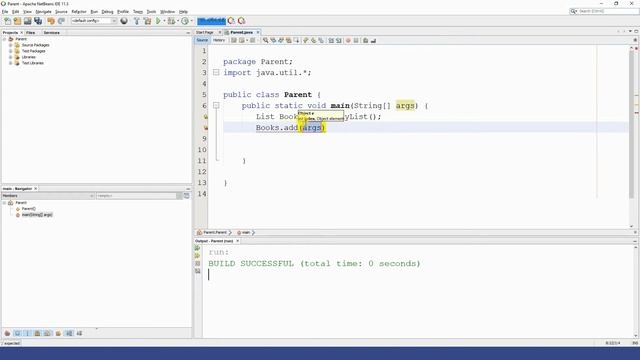Click the Re-run icon in Output panel

[198, 248]
